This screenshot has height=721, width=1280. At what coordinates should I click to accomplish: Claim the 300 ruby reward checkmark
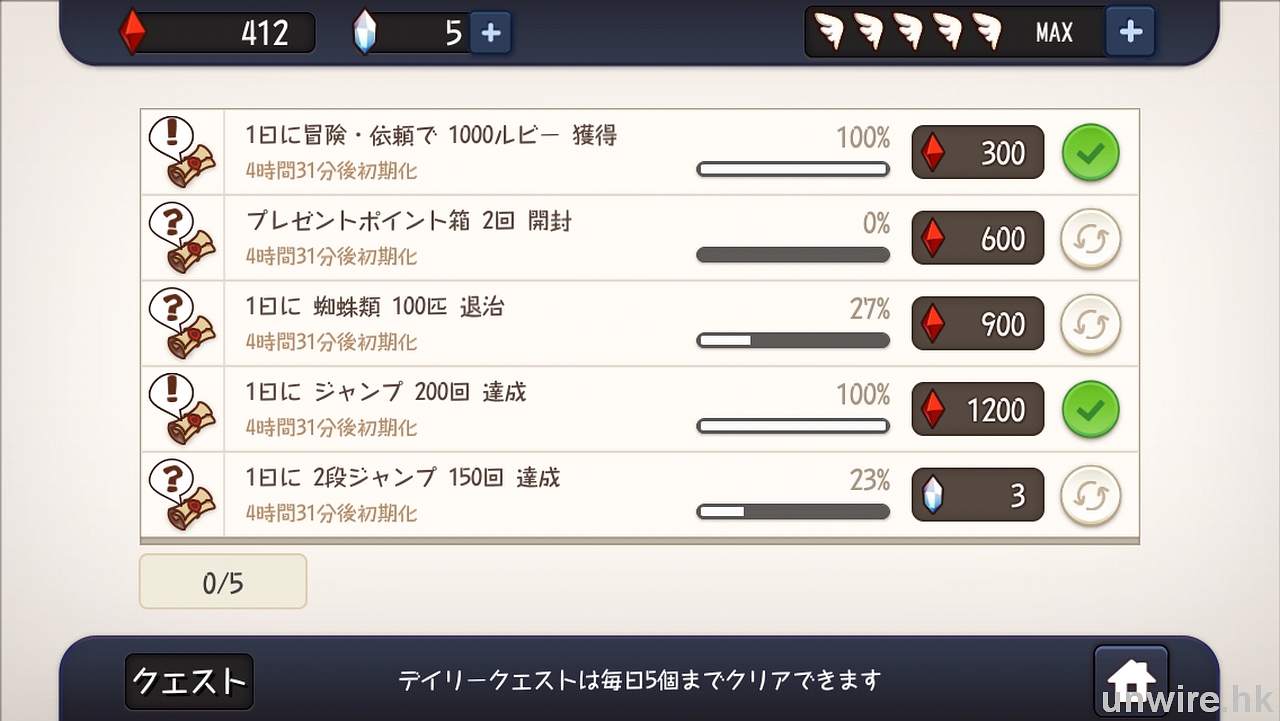tap(1090, 153)
